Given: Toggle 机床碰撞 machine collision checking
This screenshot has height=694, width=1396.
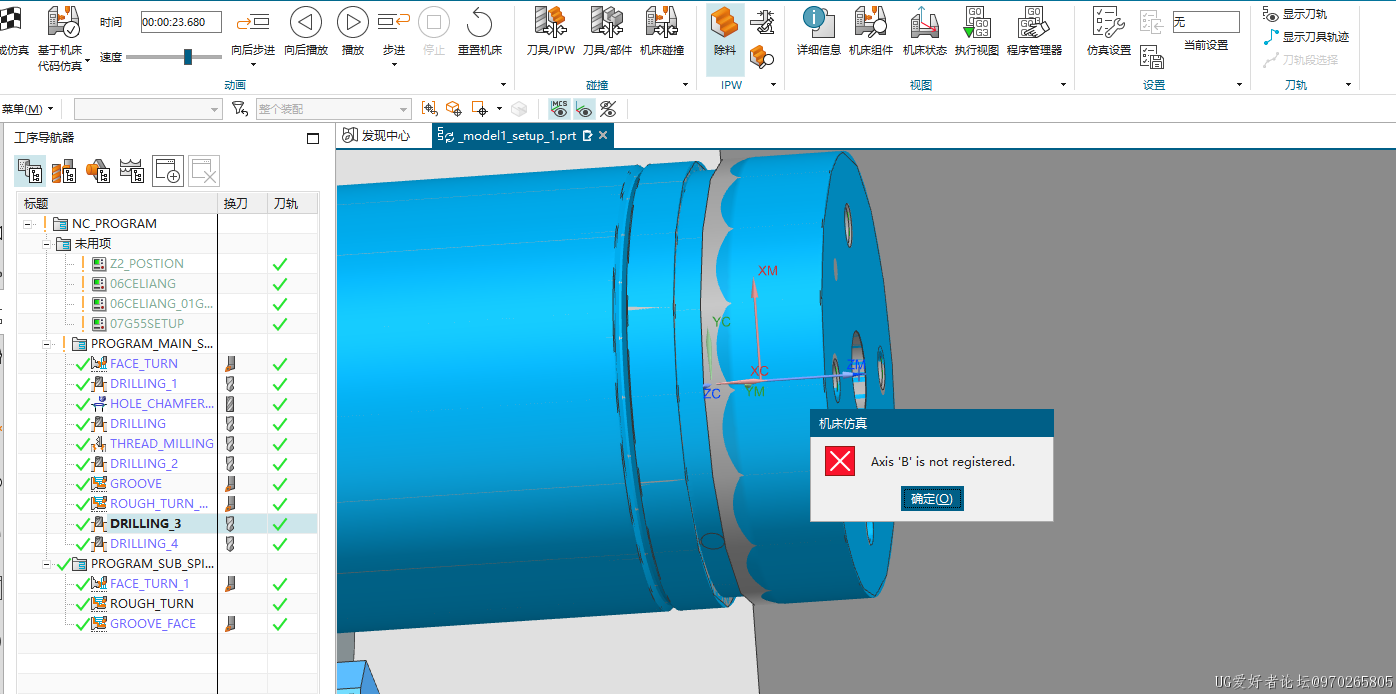Looking at the screenshot, I should coord(662,32).
